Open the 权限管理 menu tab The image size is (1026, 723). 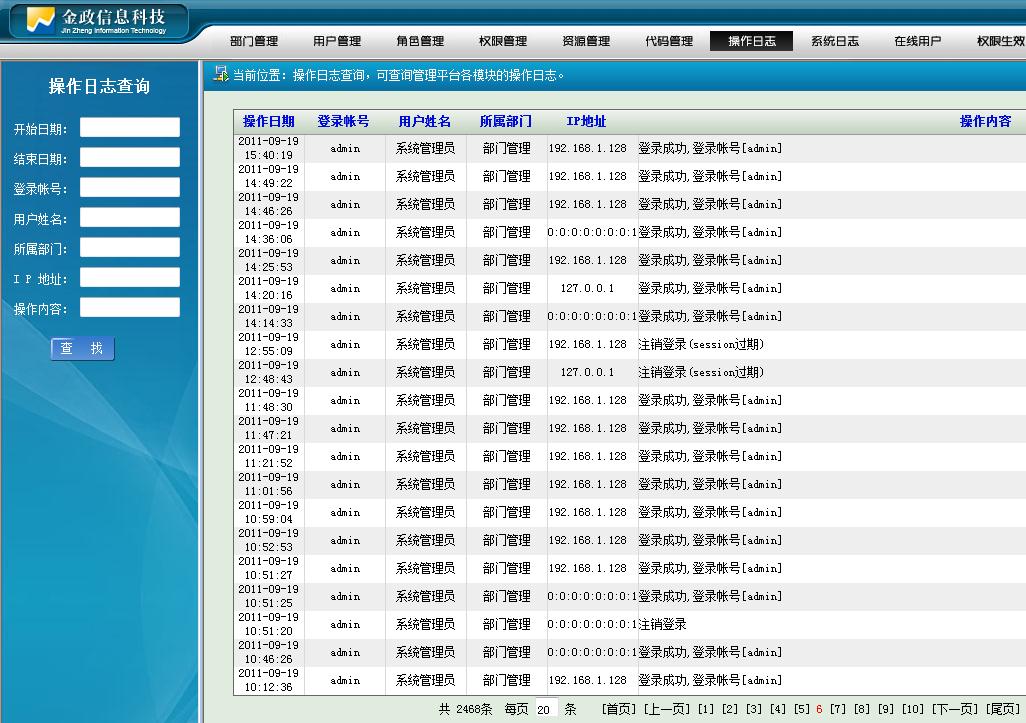503,41
